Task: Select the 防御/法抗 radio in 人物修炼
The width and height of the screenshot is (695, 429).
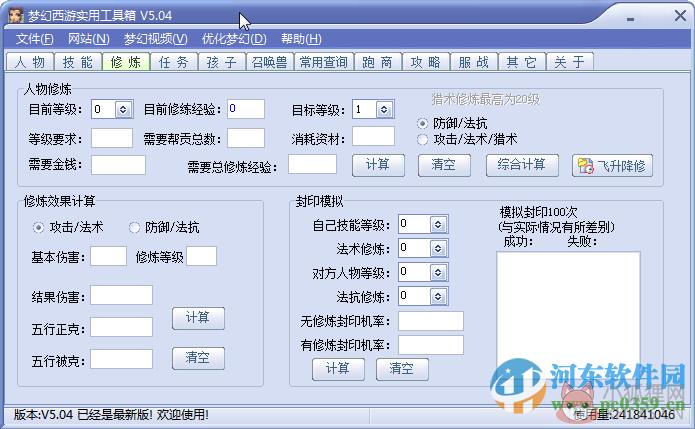Action: [x=422, y=123]
